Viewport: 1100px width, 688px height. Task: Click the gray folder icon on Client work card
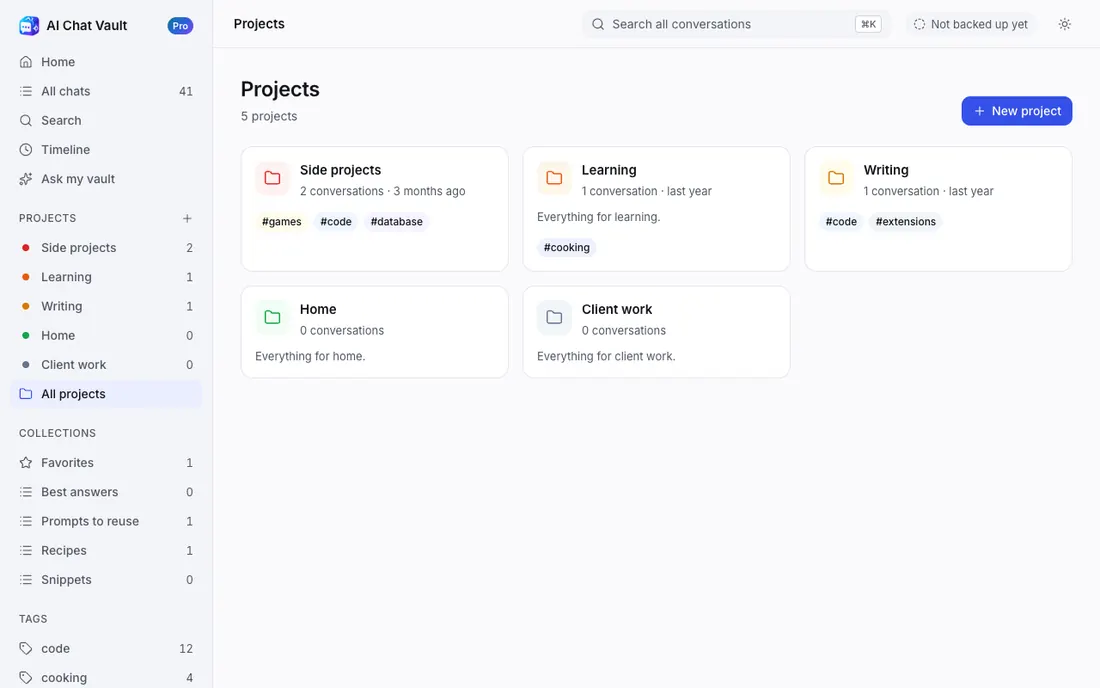(x=554, y=318)
